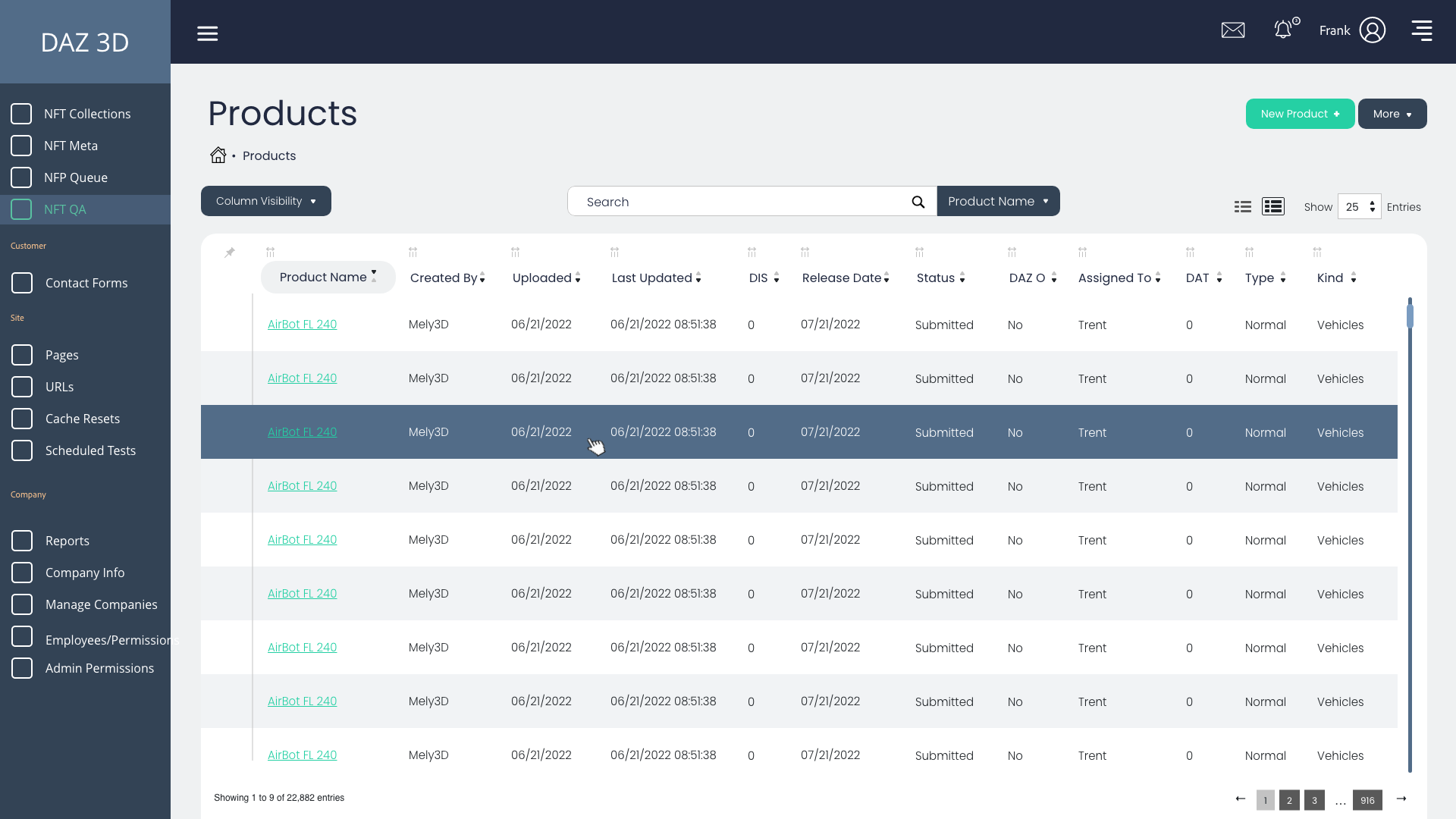This screenshot has height=819, width=1456.
Task: Click the drag handle above Assigned To
Action: point(1082,252)
